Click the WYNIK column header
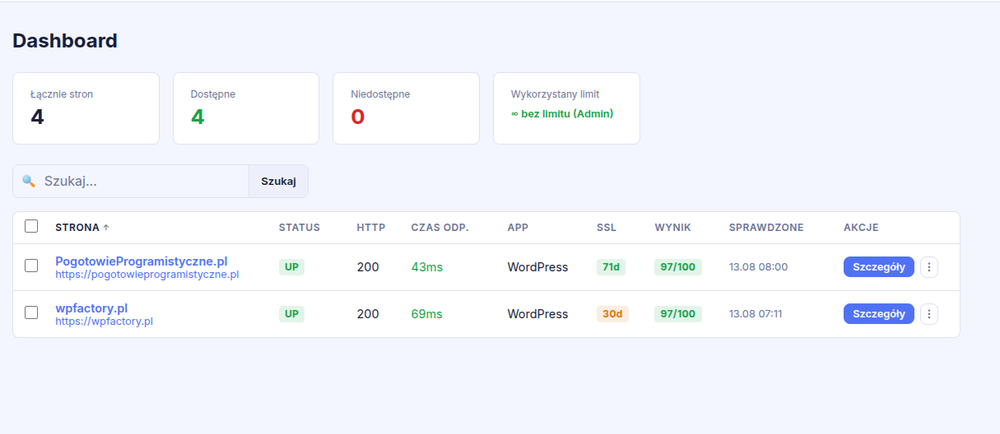Viewport: 1000px width, 434px height. coord(673,228)
